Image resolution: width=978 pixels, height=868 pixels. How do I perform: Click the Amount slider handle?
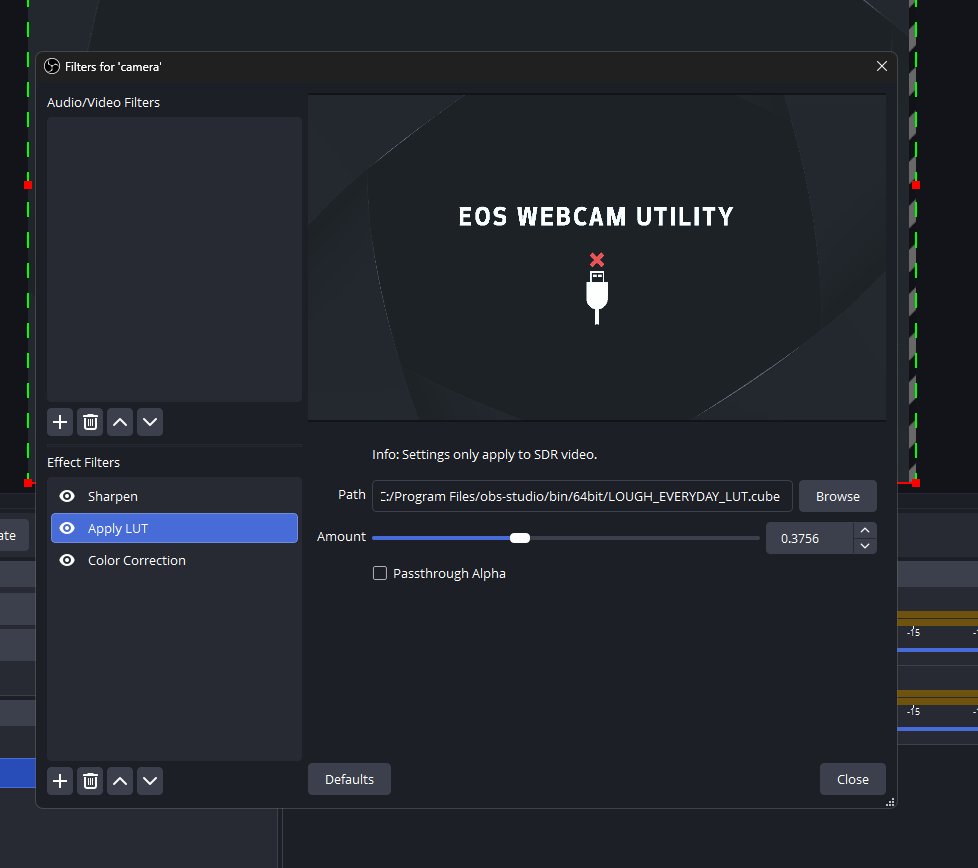[520, 538]
